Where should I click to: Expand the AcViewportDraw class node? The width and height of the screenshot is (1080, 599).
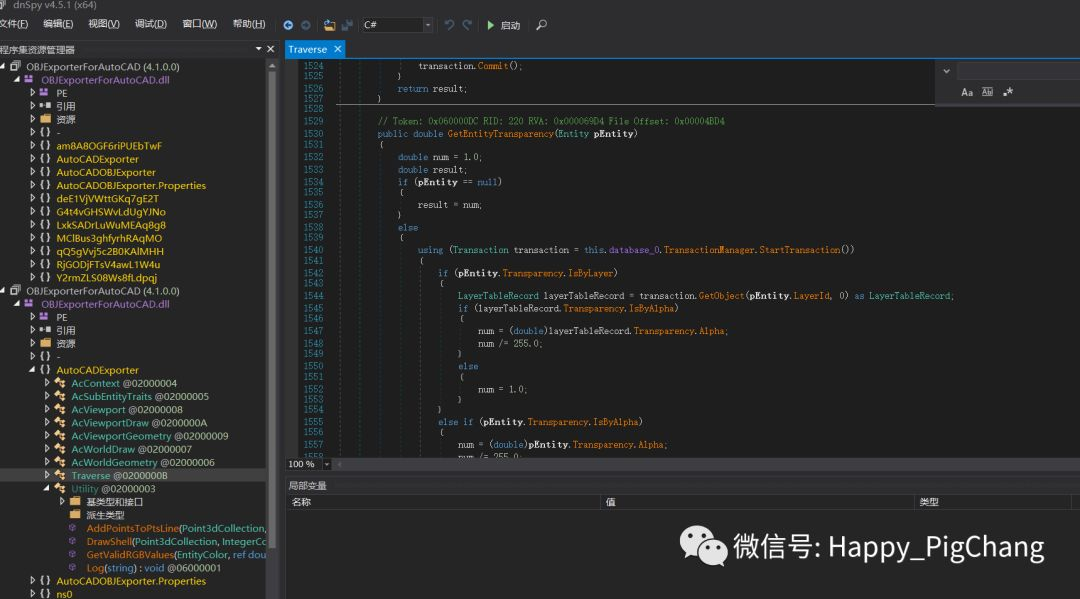coord(47,423)
